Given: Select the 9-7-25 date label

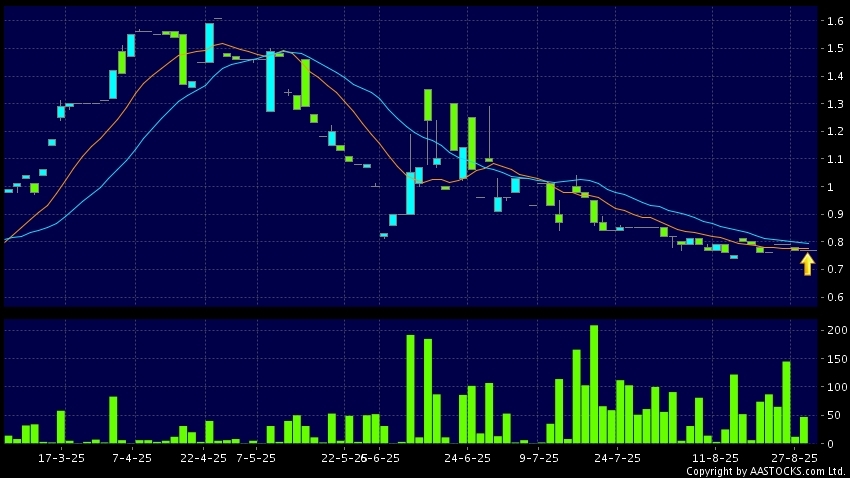Looking at the screenshot, I should click(x=538, y=458).
